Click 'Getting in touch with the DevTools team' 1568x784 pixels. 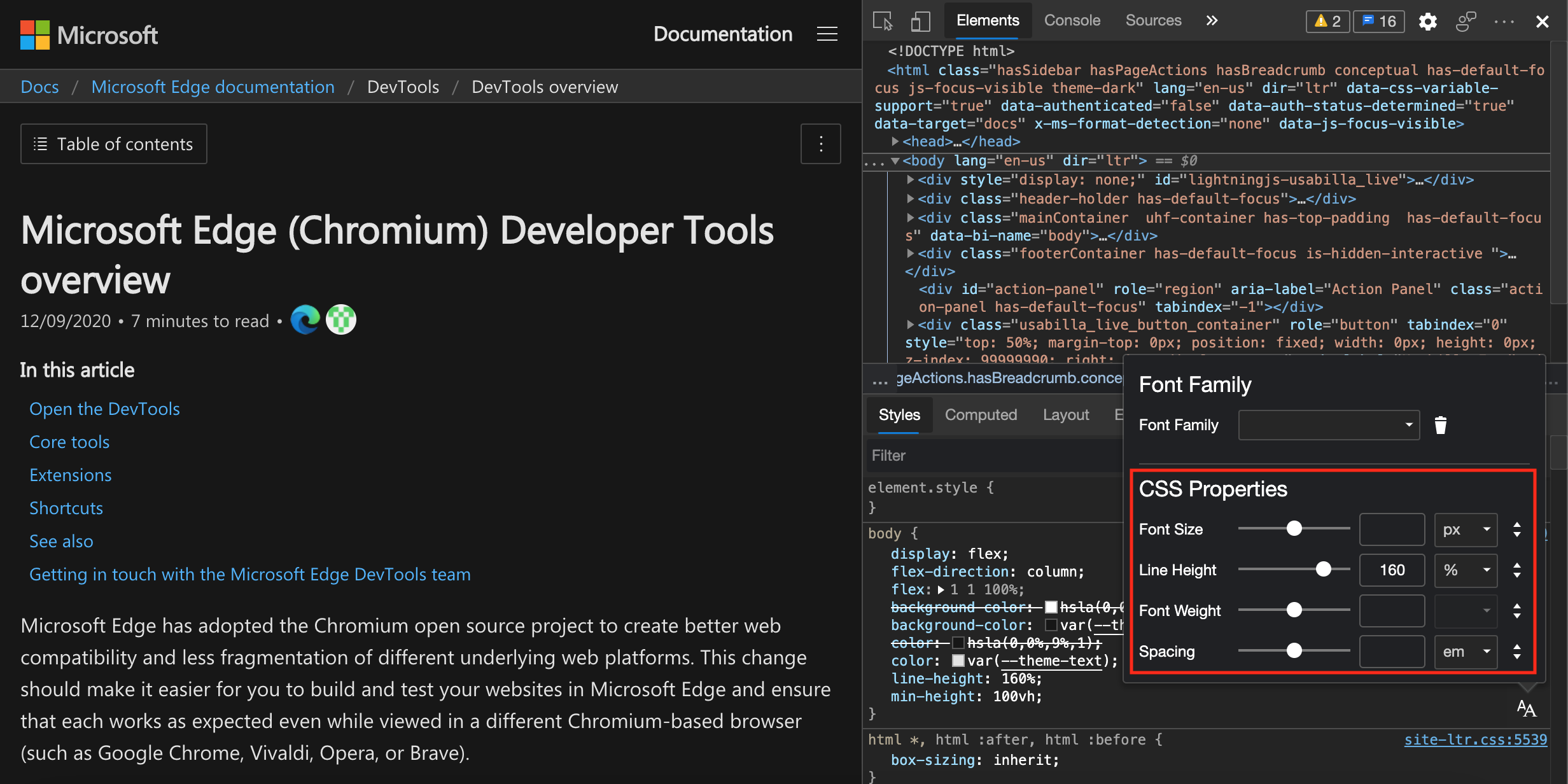click(249, 574)
